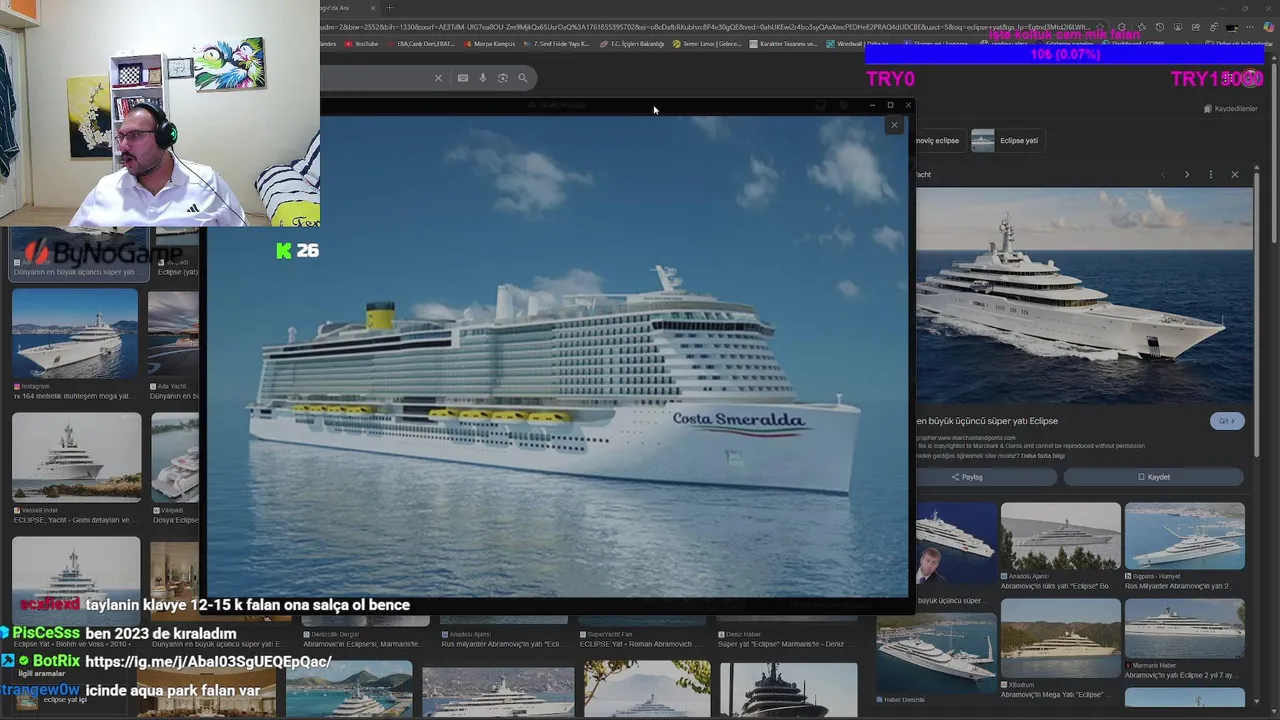Open the Wordwall bookmark

[x=856, y=44]
